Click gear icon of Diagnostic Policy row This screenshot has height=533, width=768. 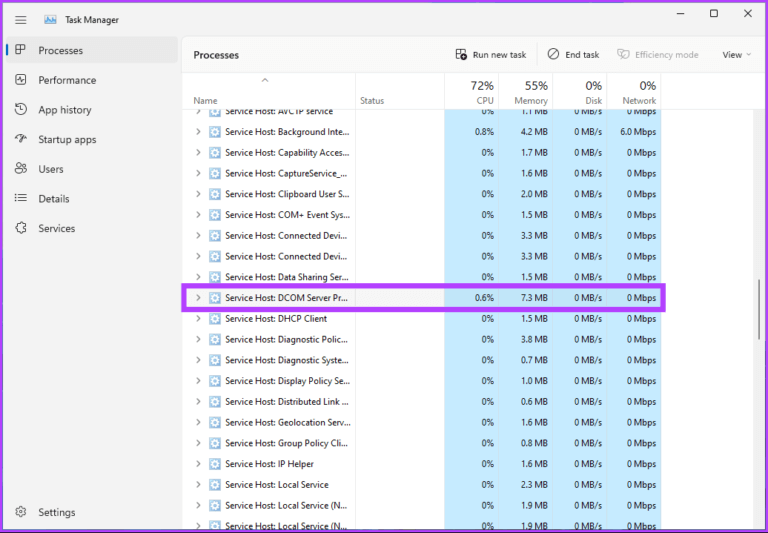[215, 339]
